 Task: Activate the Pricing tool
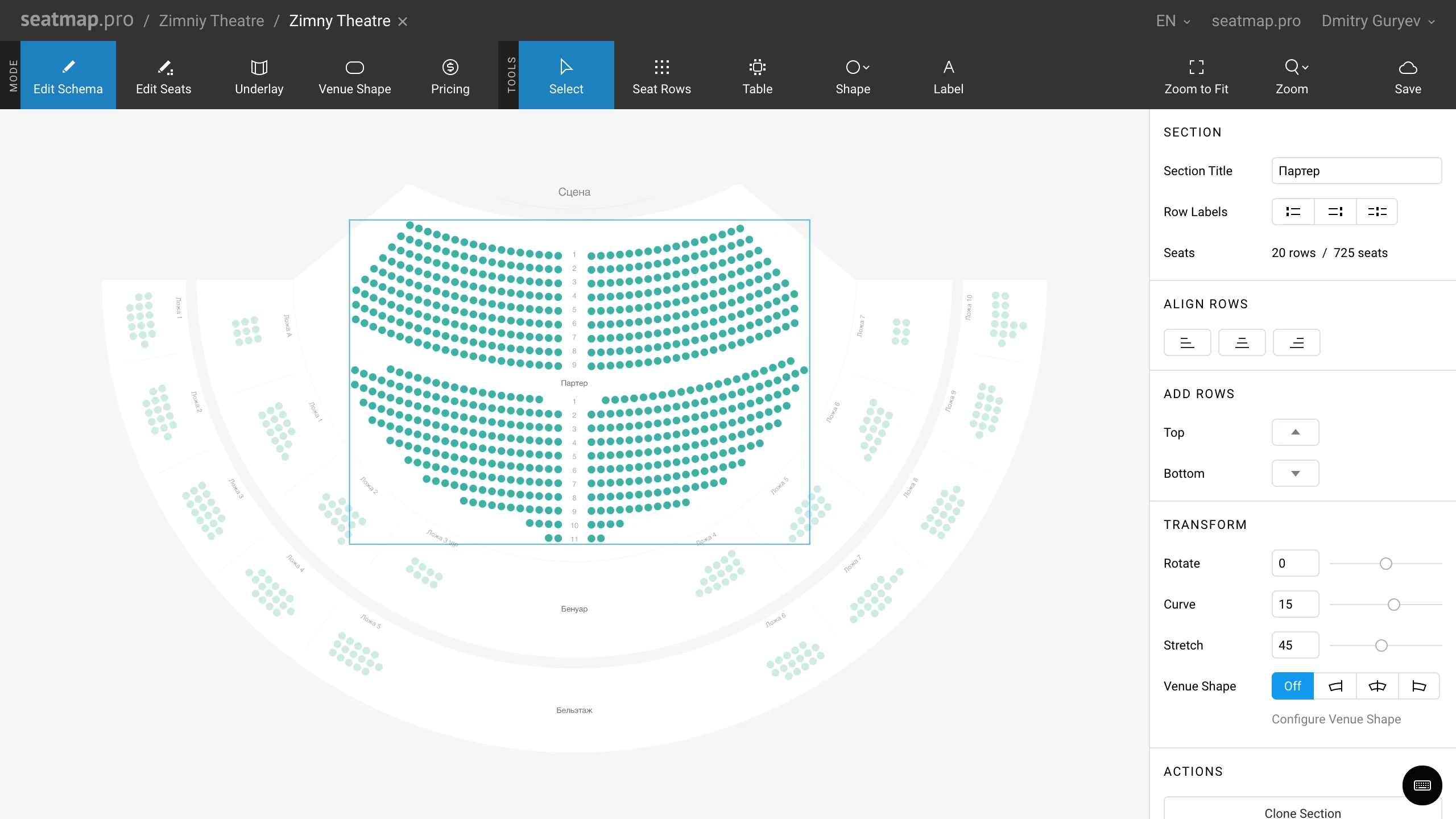click(450, 75)
